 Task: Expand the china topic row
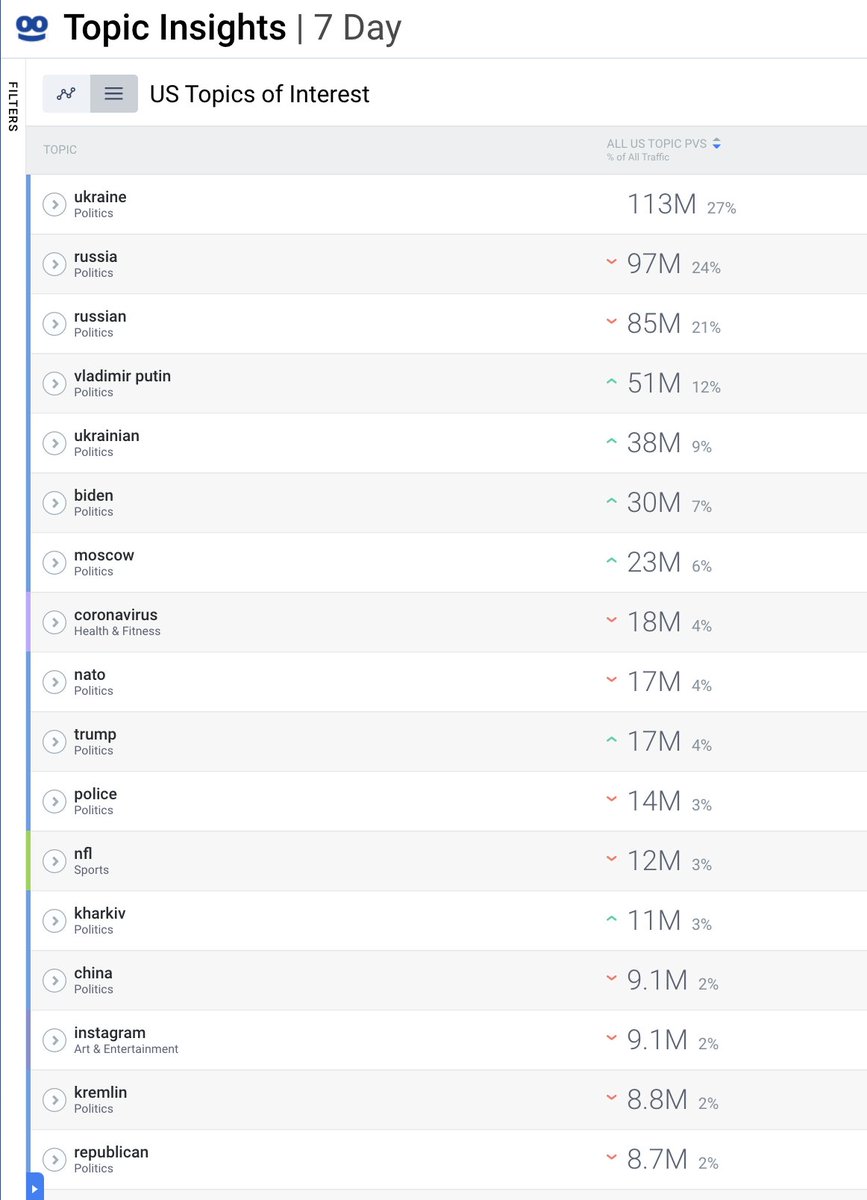[x=54, y=980]
